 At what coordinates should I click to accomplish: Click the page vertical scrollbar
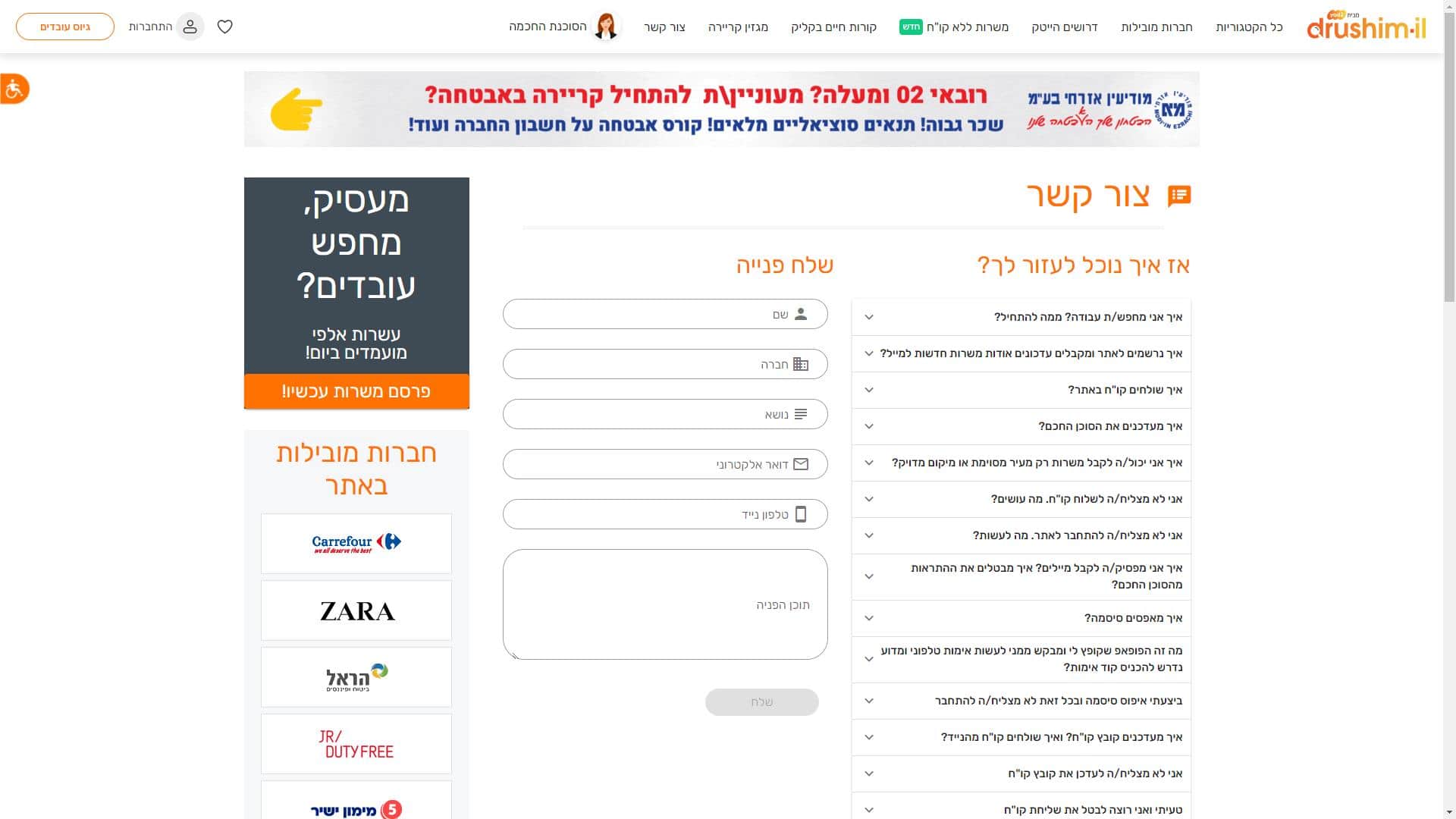1449,409
